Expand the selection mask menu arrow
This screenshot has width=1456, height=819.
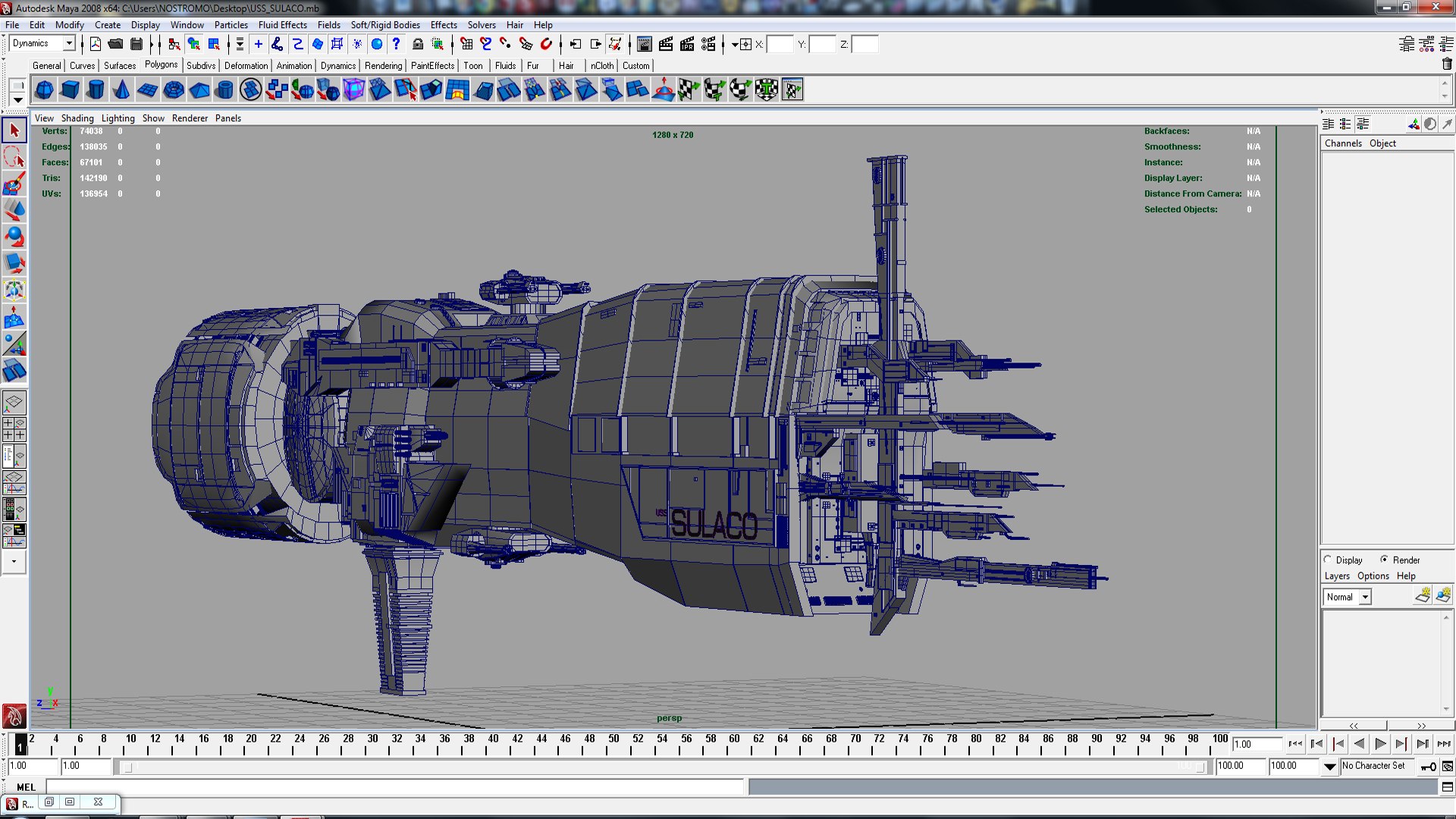[x=240, y=44]
